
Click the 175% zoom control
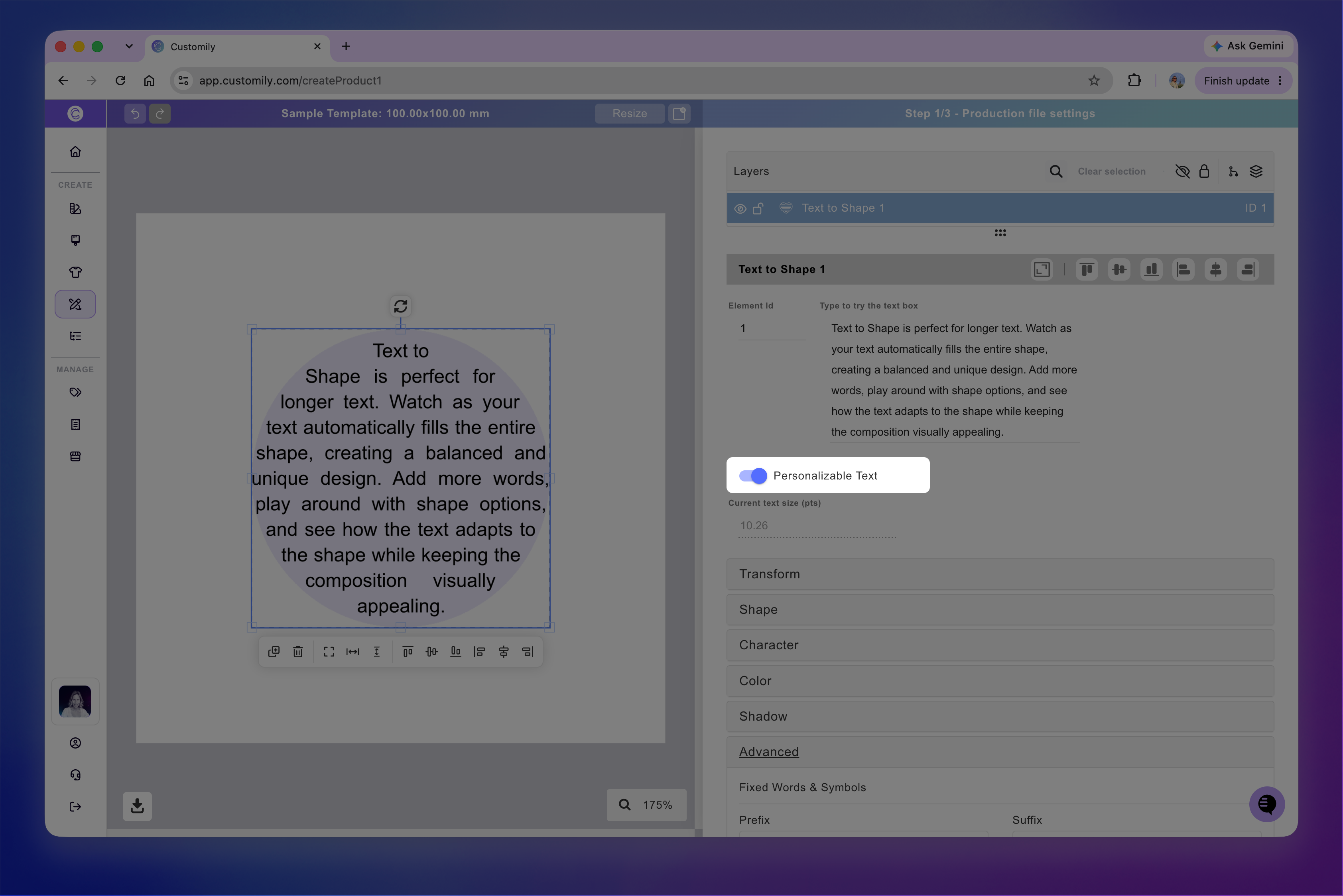[x=647, y=805]
